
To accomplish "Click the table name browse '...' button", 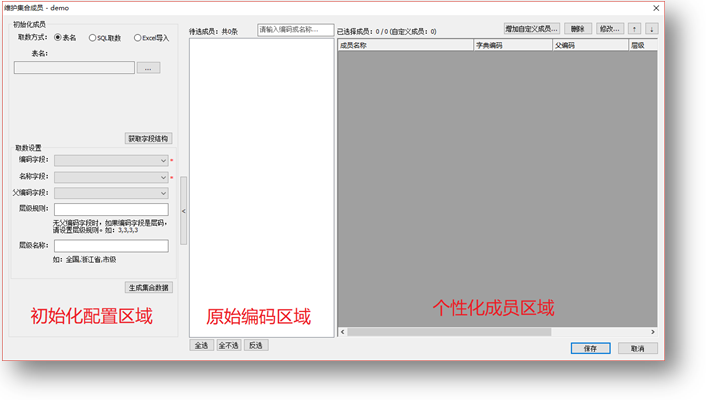I will (x=148, y=68).
